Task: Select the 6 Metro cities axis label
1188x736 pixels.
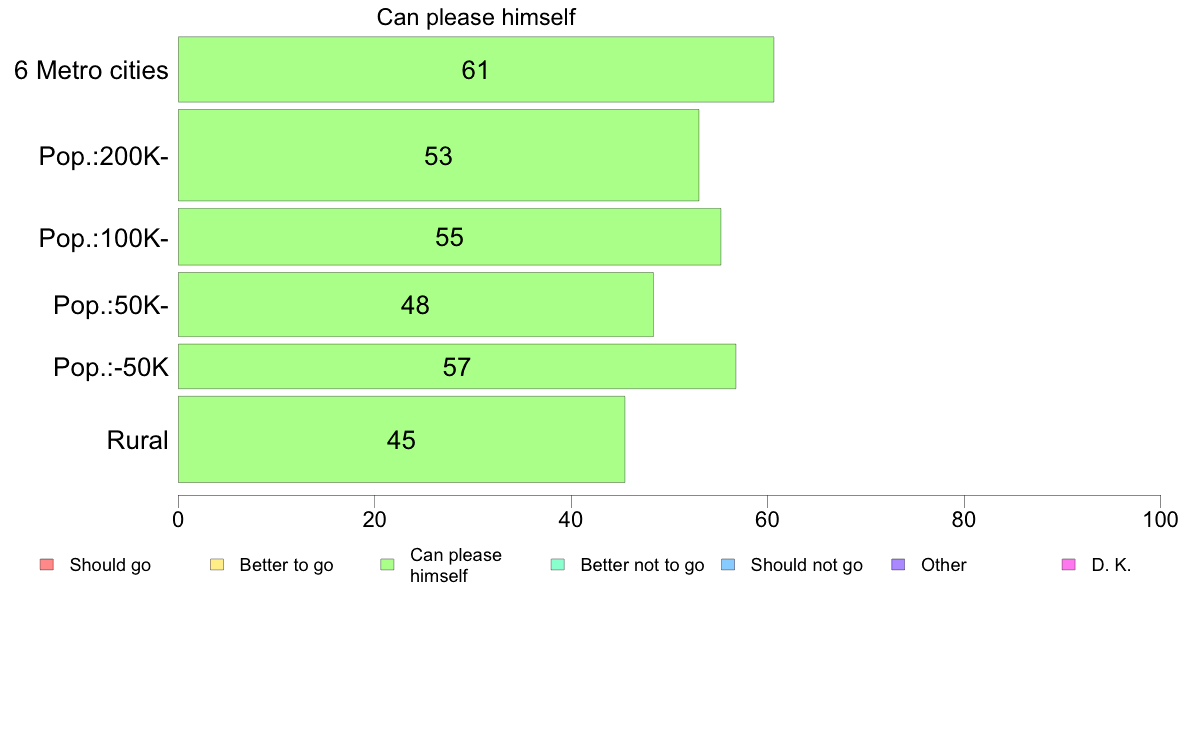Action: pyautogui.click(x=91, y=70)
